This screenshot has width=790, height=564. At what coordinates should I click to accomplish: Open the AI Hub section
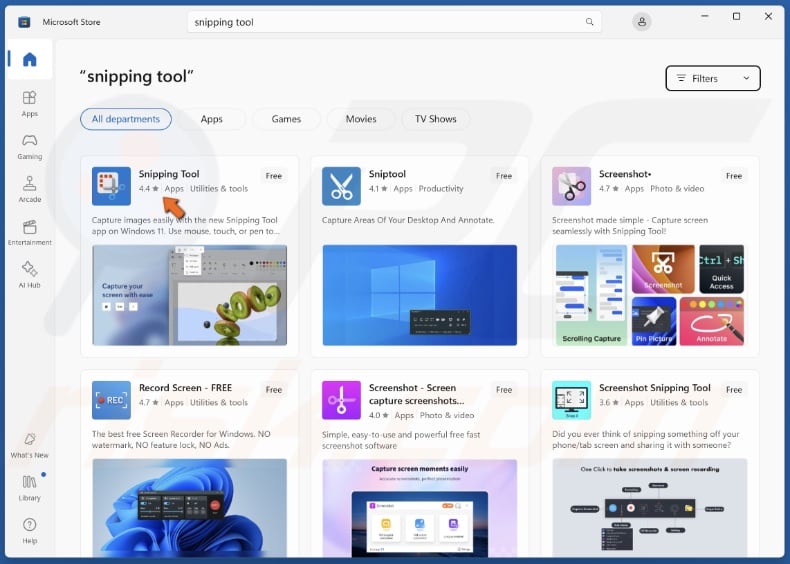[x=30, y=275]
